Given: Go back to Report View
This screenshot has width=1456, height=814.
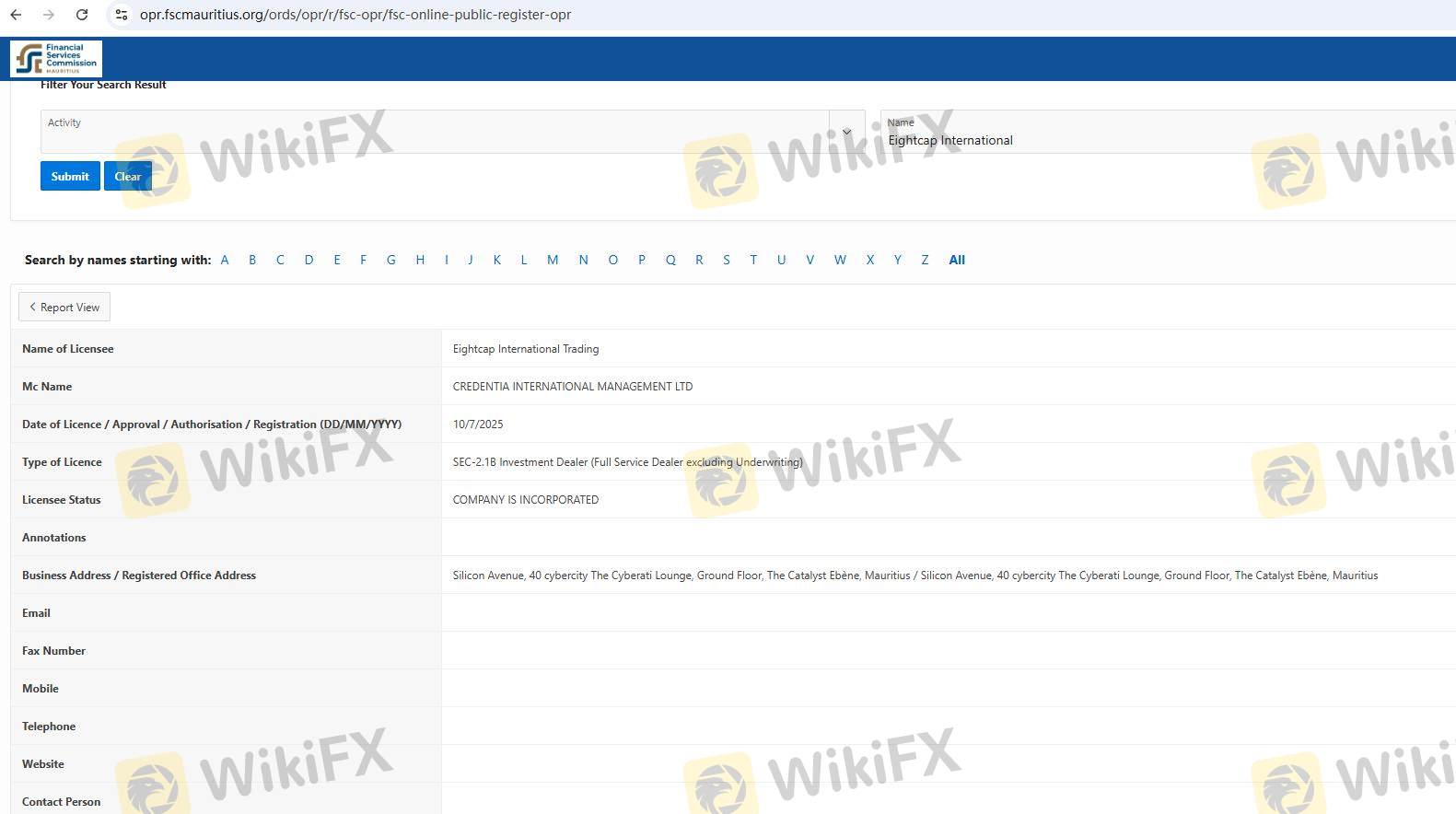Looking at the screenshot, I should tap(64, 307).
